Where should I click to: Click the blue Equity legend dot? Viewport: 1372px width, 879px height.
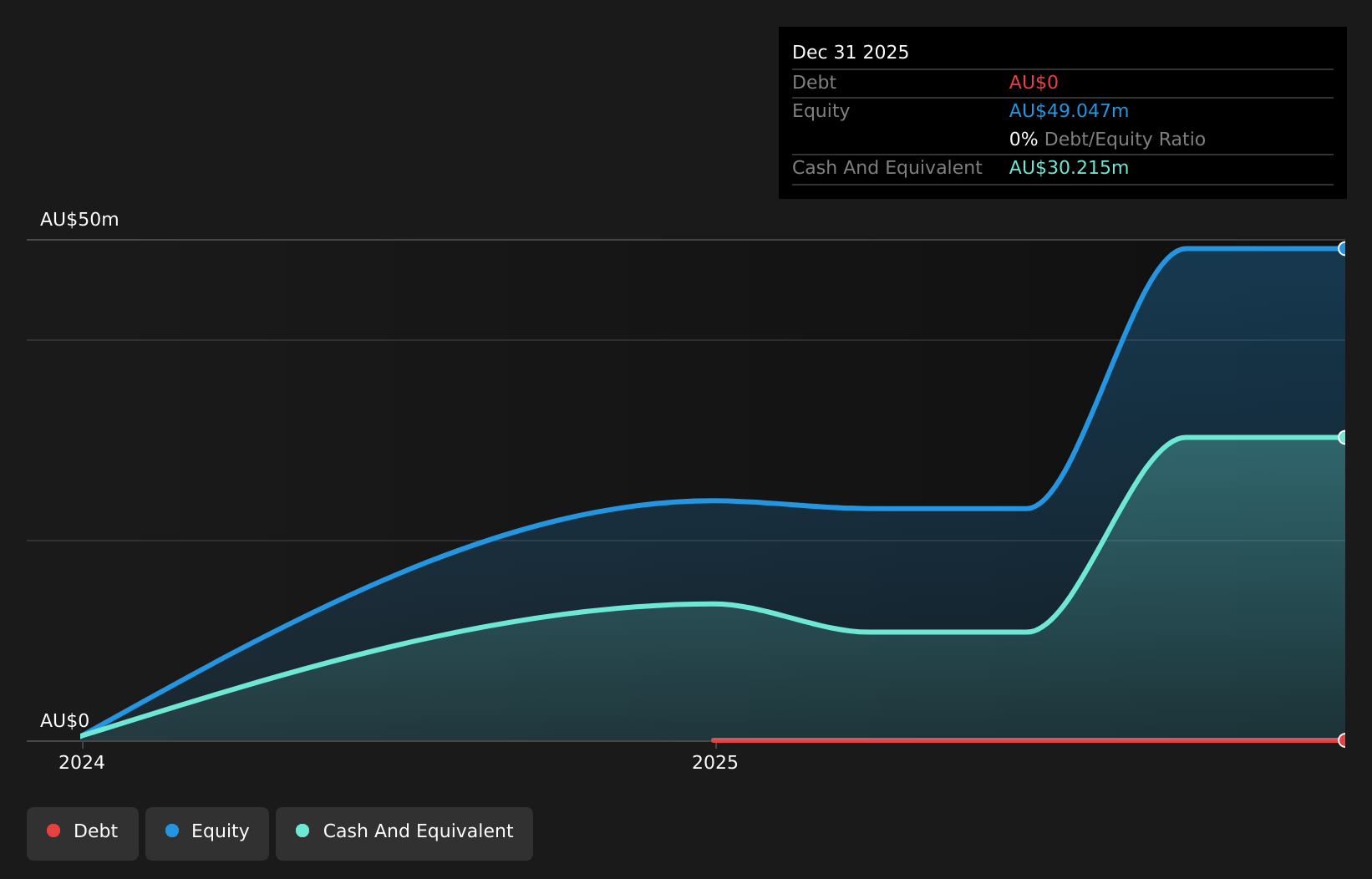tap(172, 831)
